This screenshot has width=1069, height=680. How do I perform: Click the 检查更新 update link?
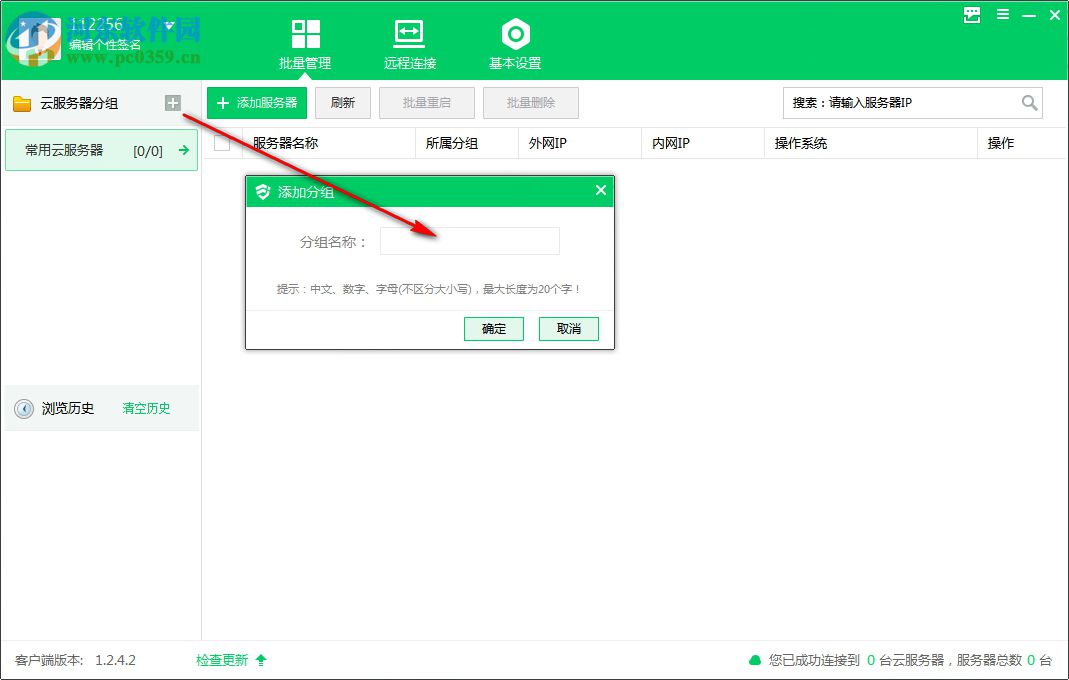point(222,660)
